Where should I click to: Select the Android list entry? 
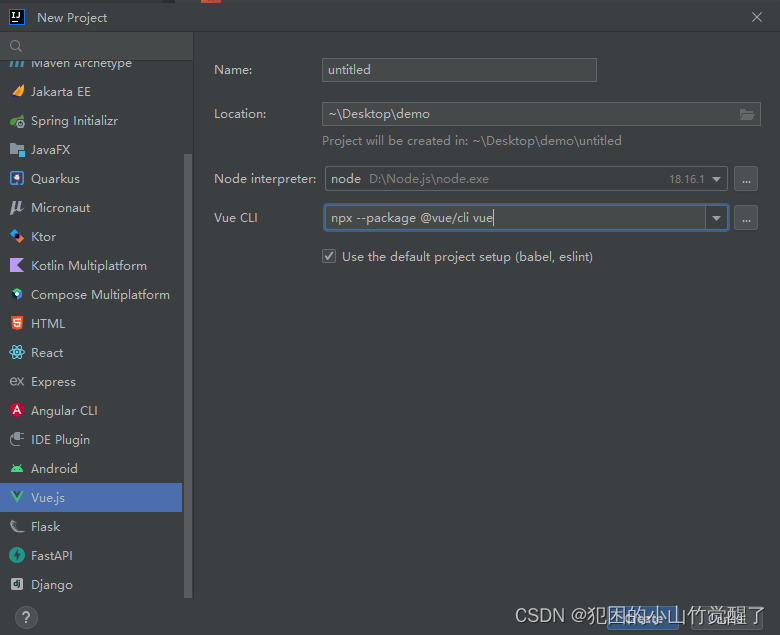coord(92,468)
